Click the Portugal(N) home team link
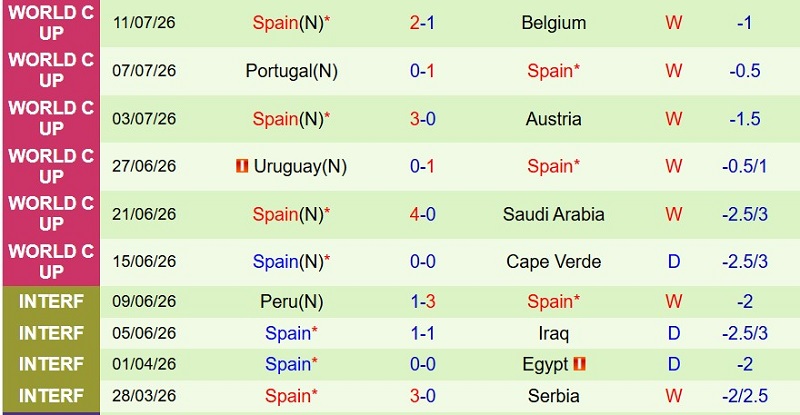Viewport: 800px width, 415px height. coord(291,71)
